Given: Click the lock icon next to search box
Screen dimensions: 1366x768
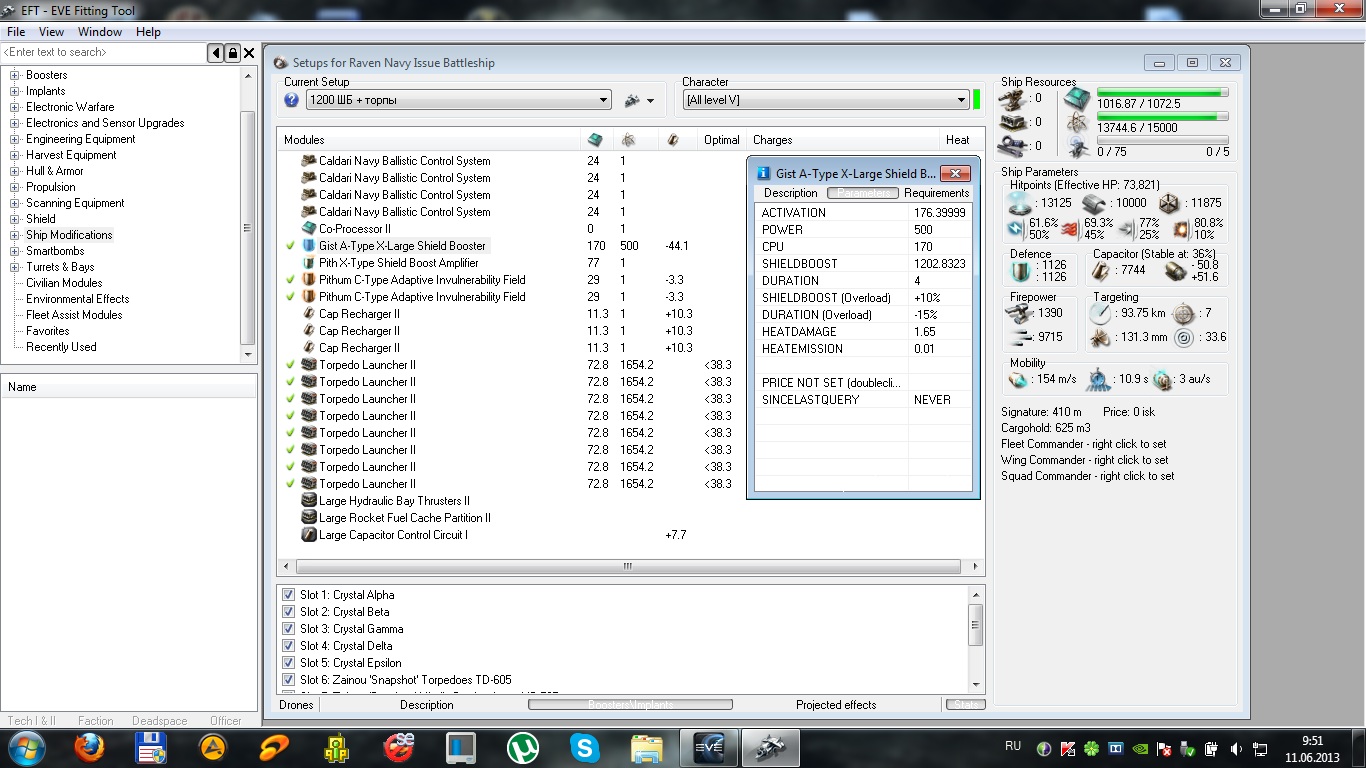Looking at the screenshot, I should (x=233, y=53).
